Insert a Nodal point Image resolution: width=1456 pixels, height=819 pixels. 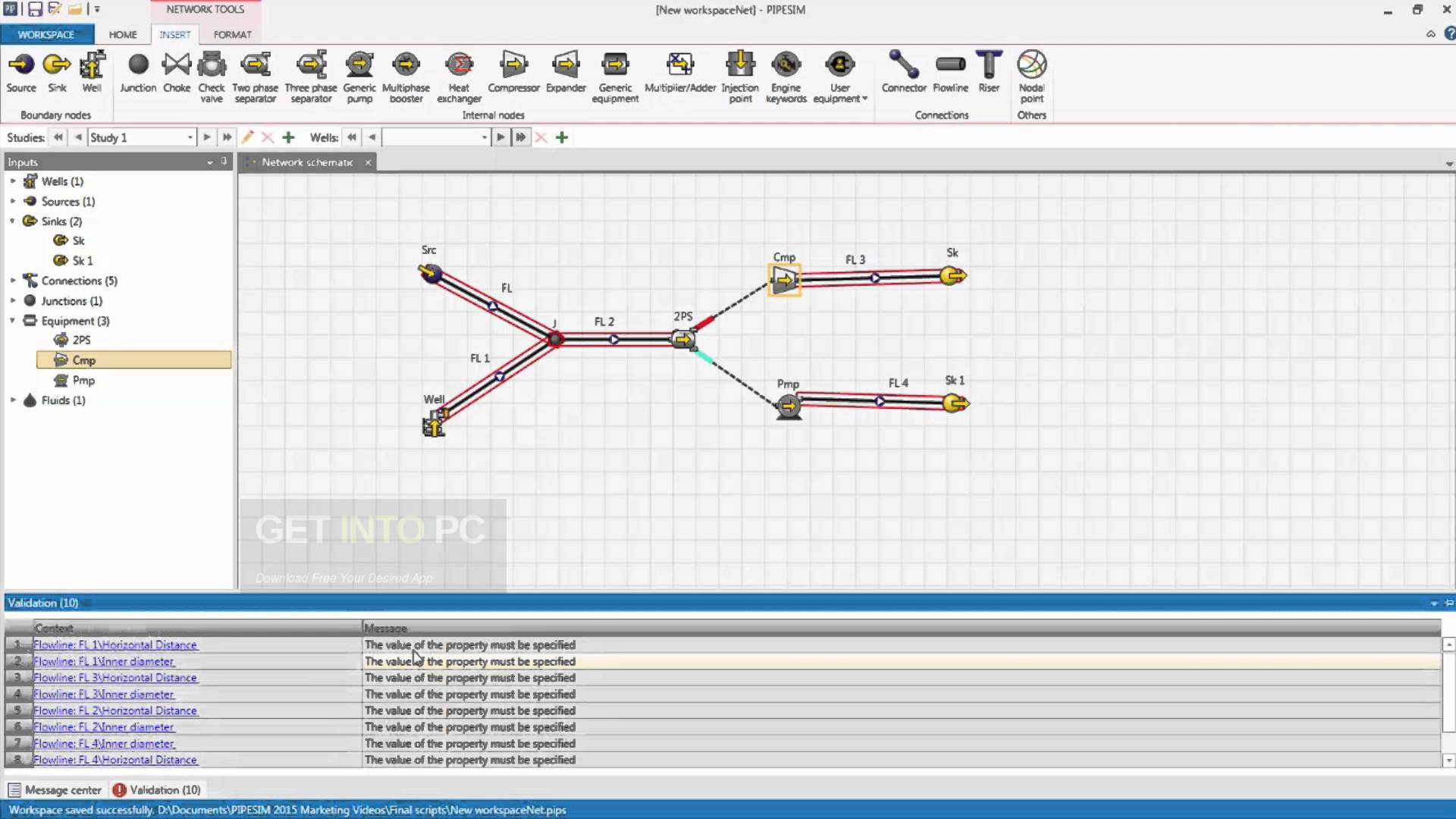tap(1031, 77)
